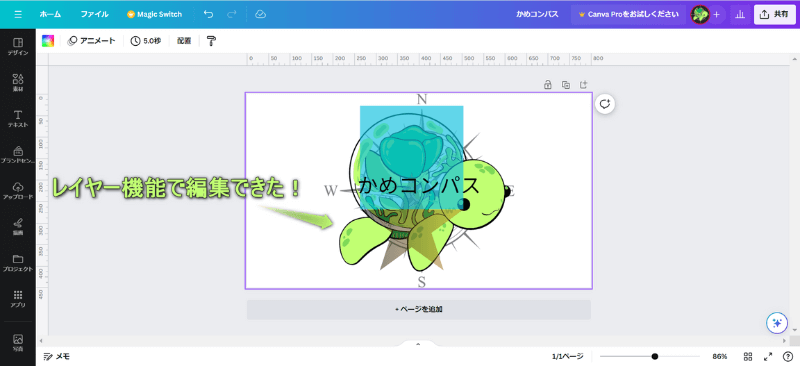Expand the page thumbnails chevron
800x366 pixels.
[x=418, y=344]
